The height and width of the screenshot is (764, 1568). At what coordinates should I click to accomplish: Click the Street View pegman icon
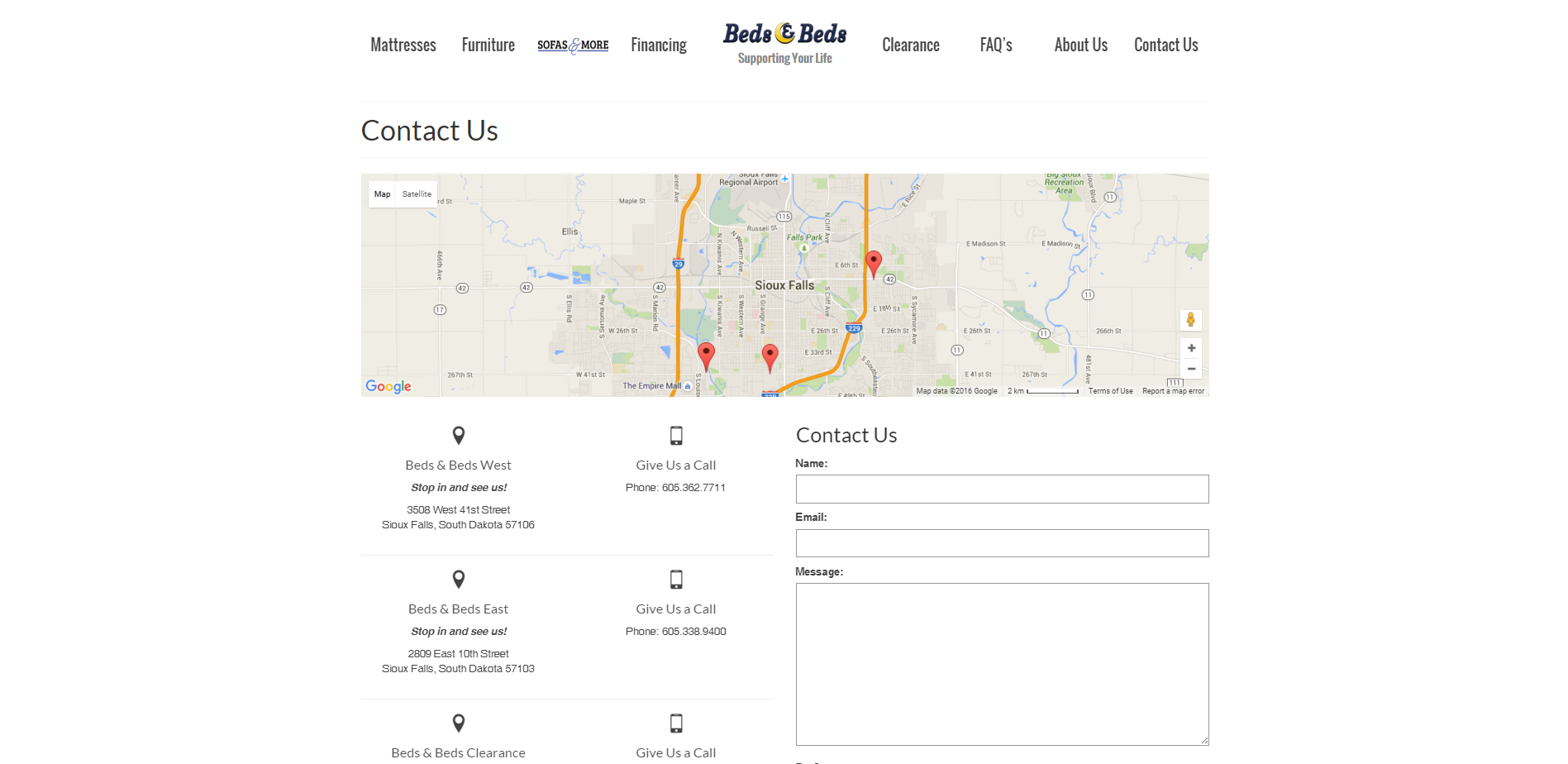[1190, 320]
